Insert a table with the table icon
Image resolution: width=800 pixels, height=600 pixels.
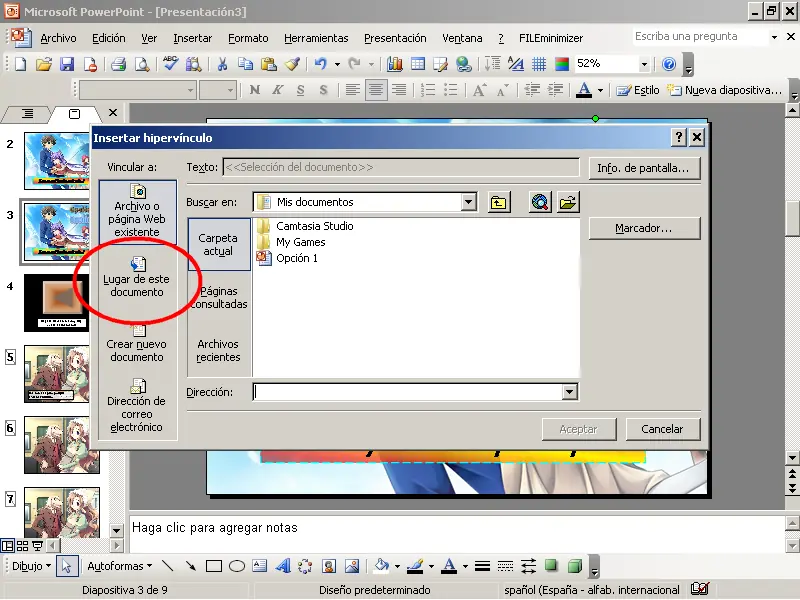pos(418,64)
